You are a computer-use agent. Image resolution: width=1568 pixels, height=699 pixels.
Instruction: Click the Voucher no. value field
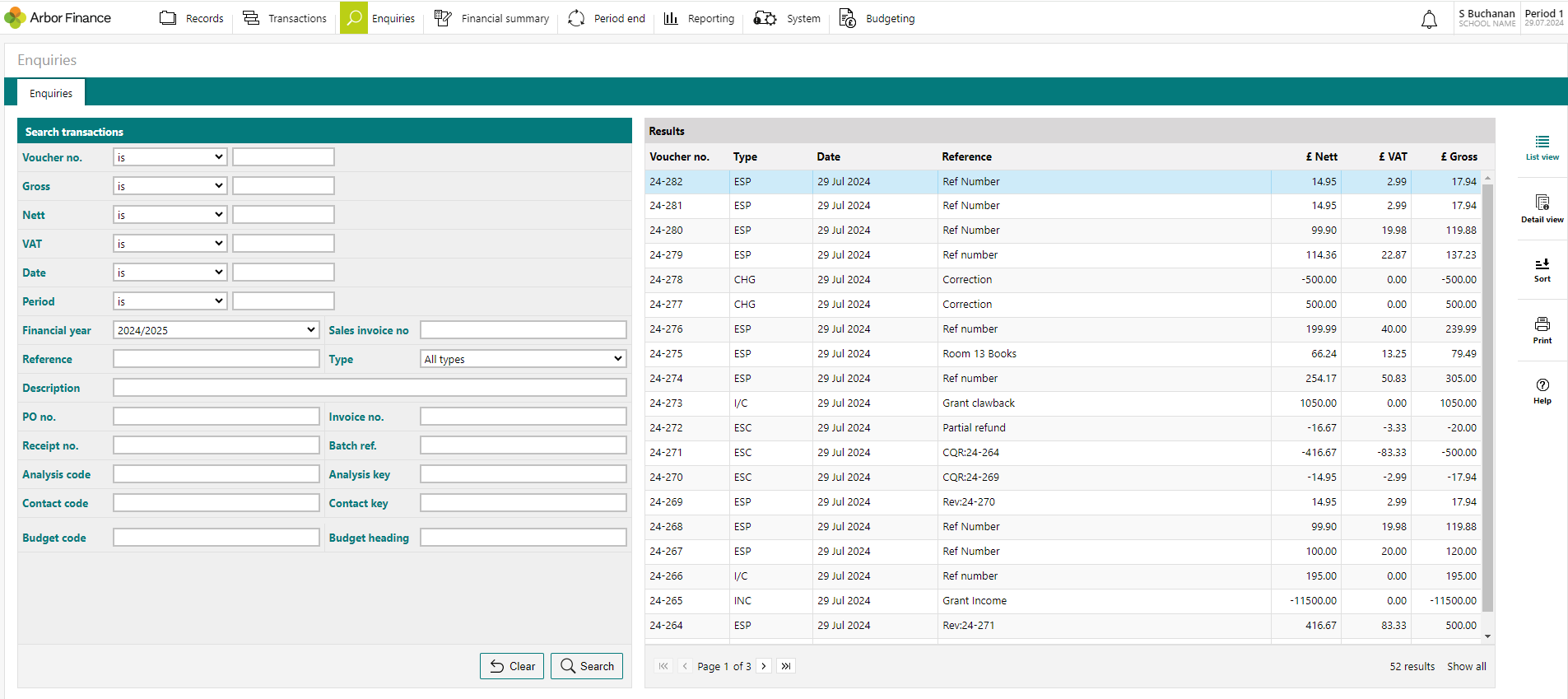283,157
